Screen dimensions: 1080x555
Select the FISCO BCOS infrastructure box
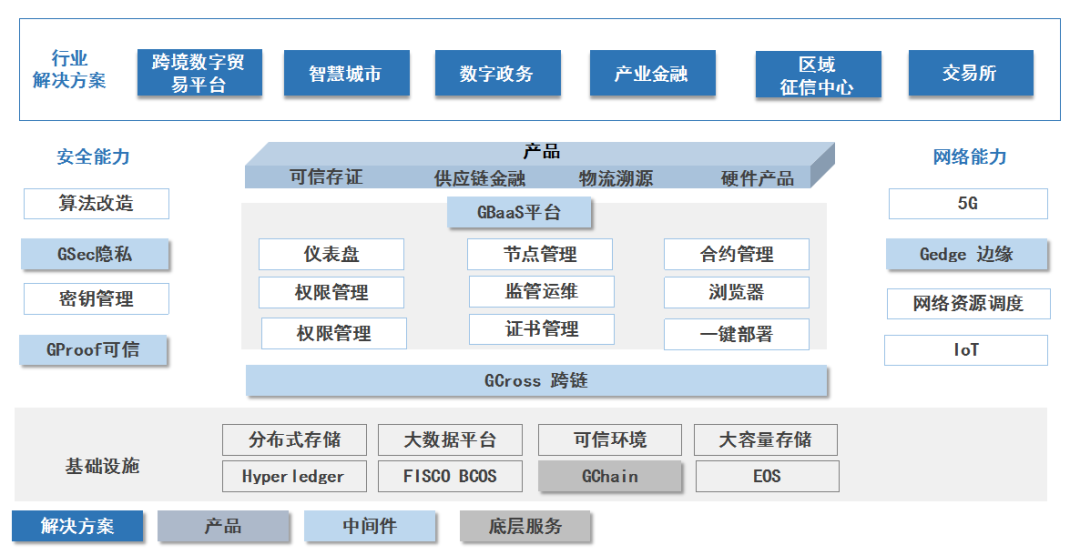point(449,476)
